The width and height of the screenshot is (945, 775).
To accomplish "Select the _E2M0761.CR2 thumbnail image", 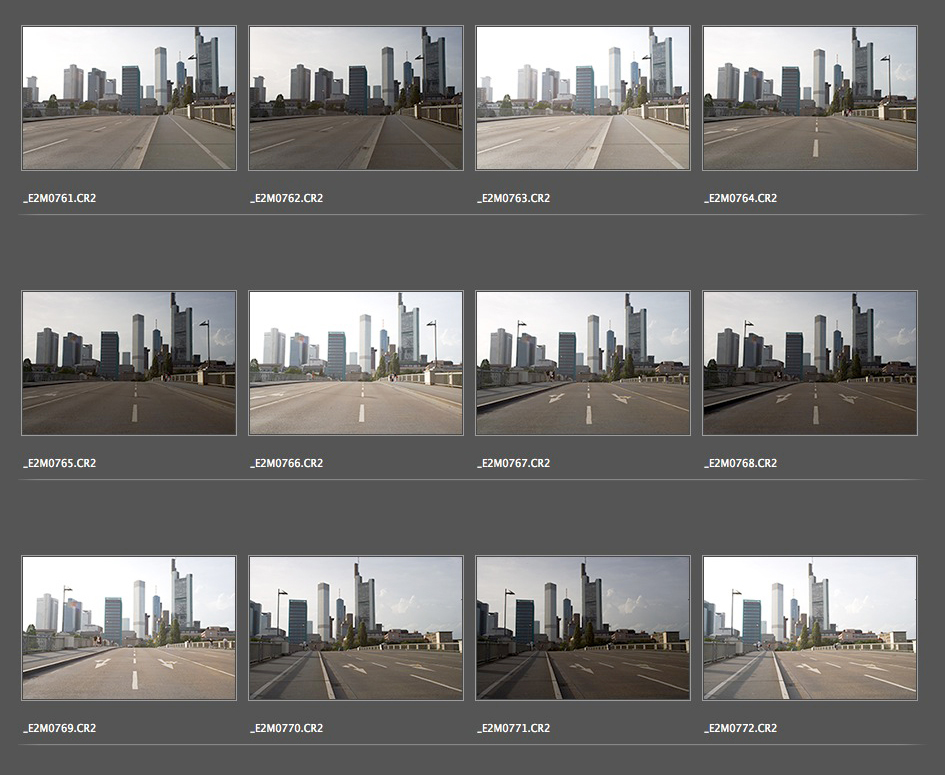I will tap(129, 98).
